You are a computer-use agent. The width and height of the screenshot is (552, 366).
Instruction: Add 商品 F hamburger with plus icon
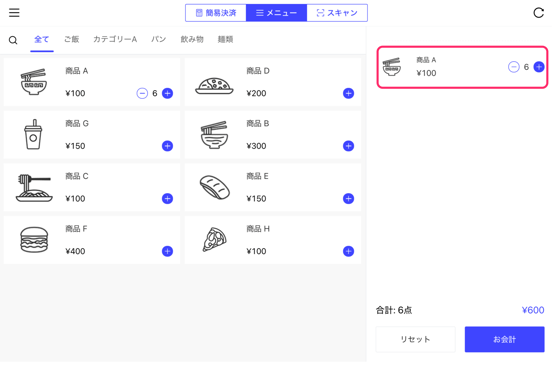tap(167, 251)
